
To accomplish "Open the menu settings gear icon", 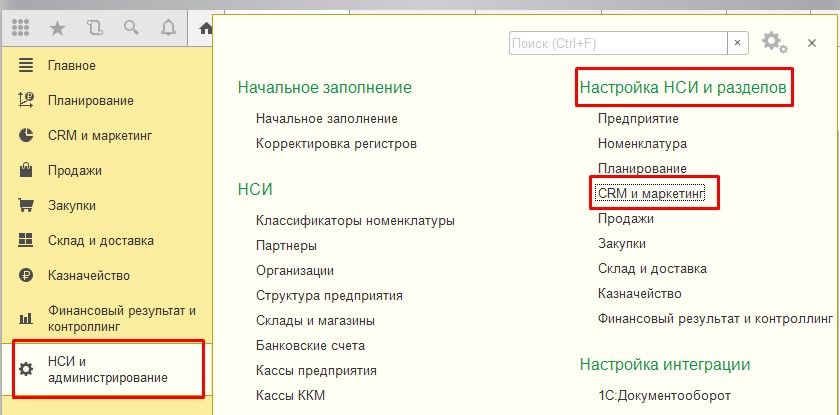I will (774, 42).
